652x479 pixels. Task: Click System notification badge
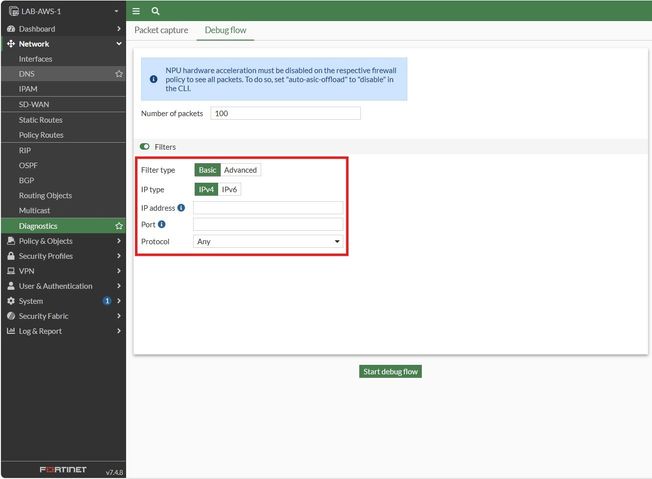(107, 301)
